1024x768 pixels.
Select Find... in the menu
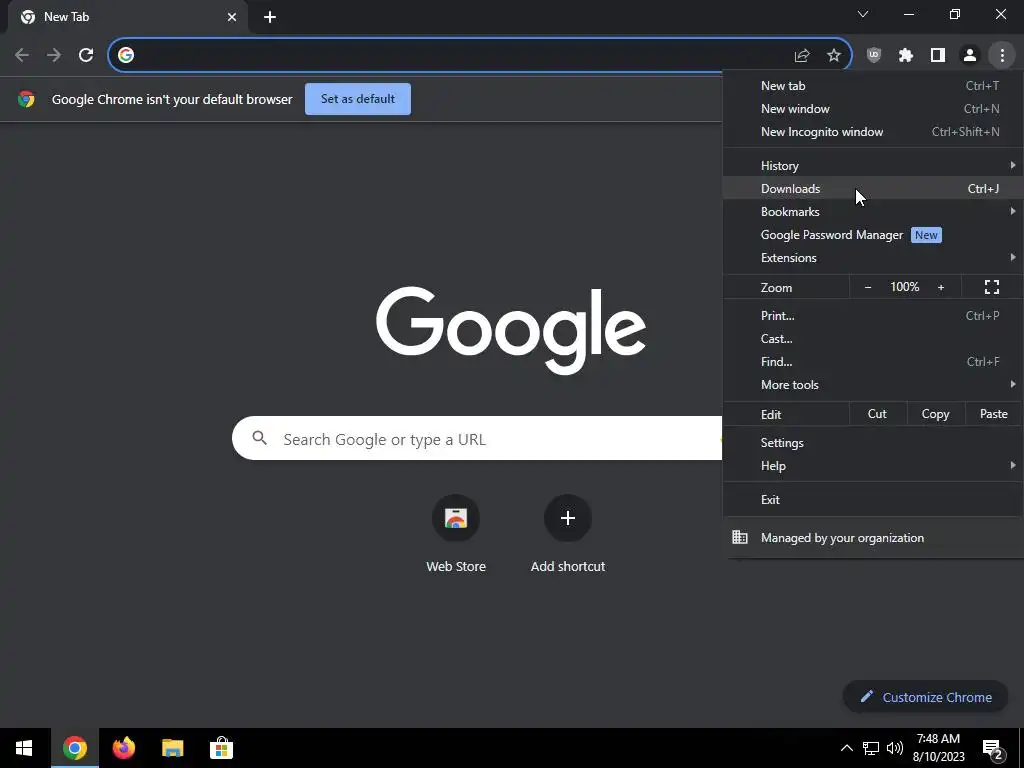[x=873, y=361]
